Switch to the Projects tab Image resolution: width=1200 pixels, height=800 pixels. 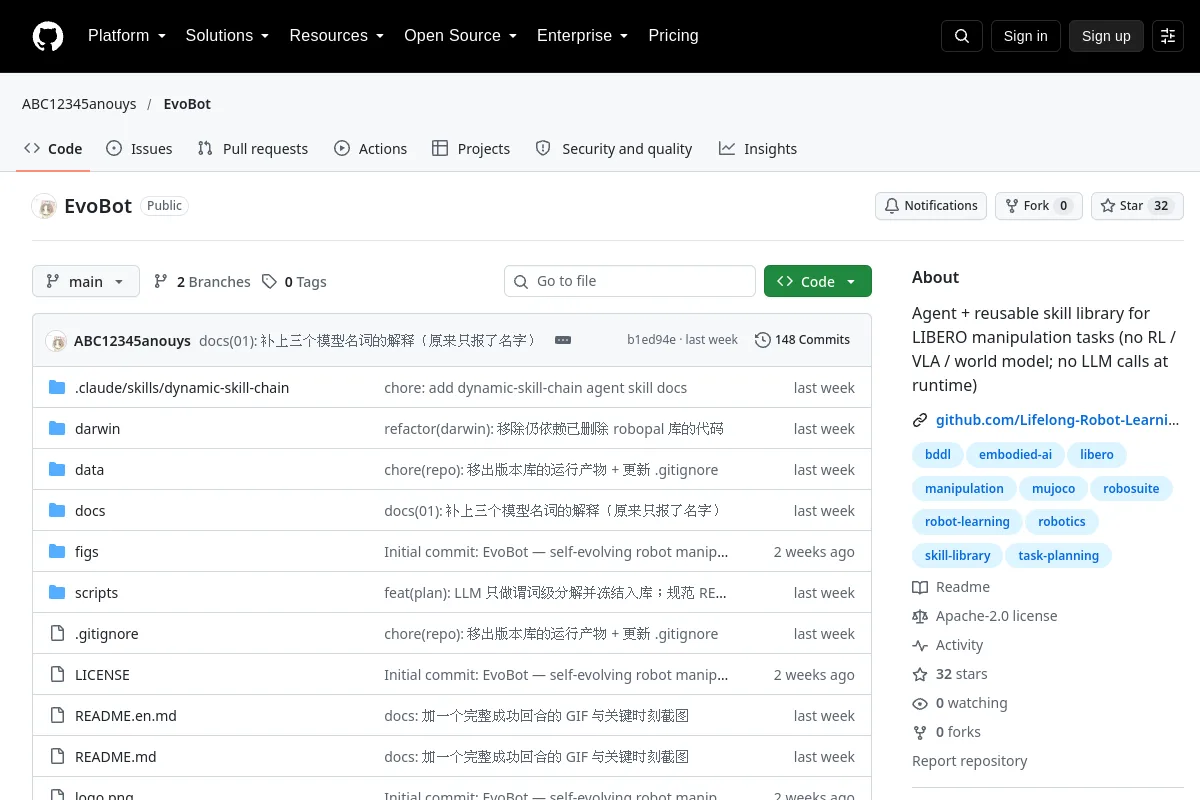click(x=471, y=149)
